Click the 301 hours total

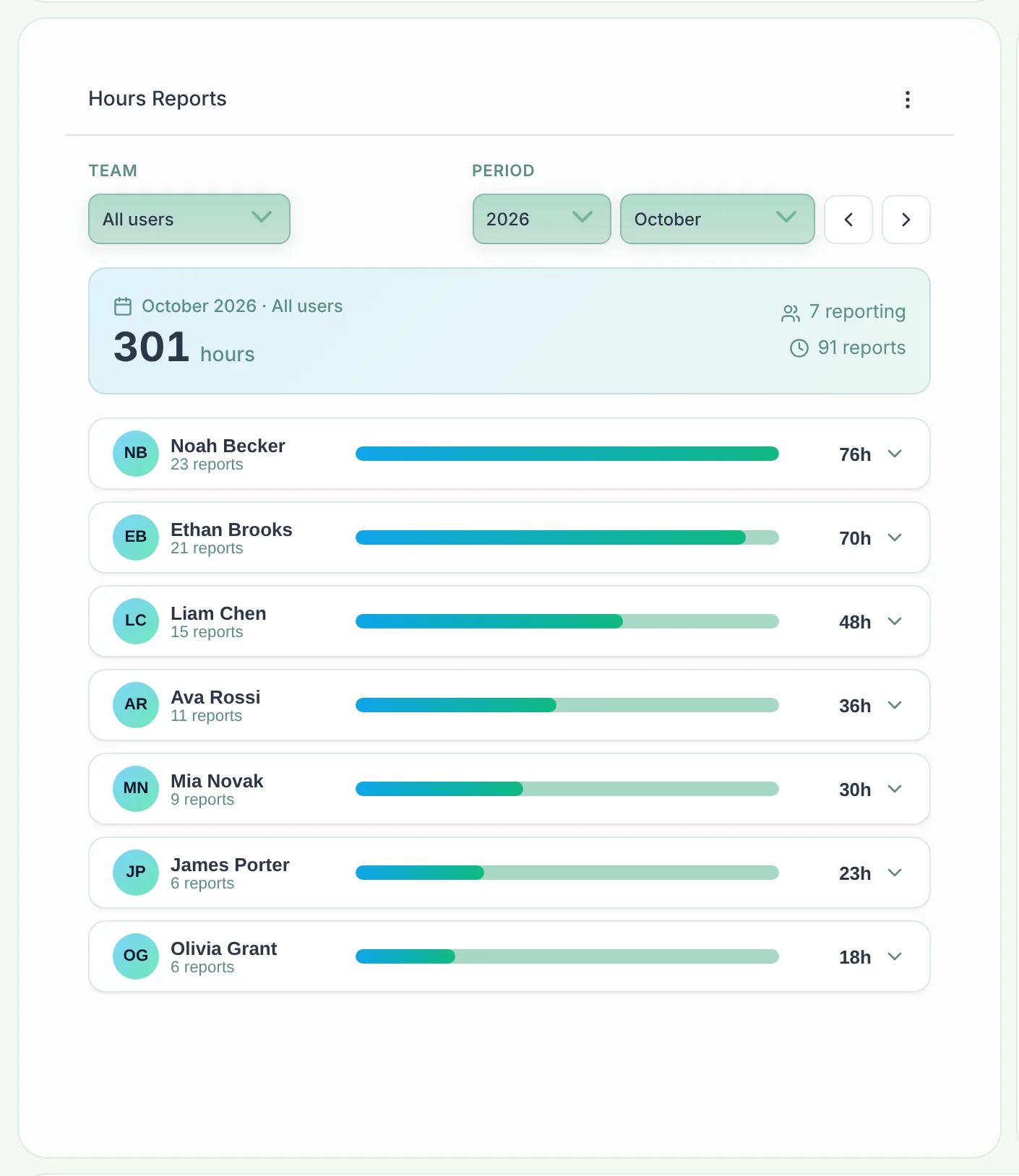[x=184, y=348]
